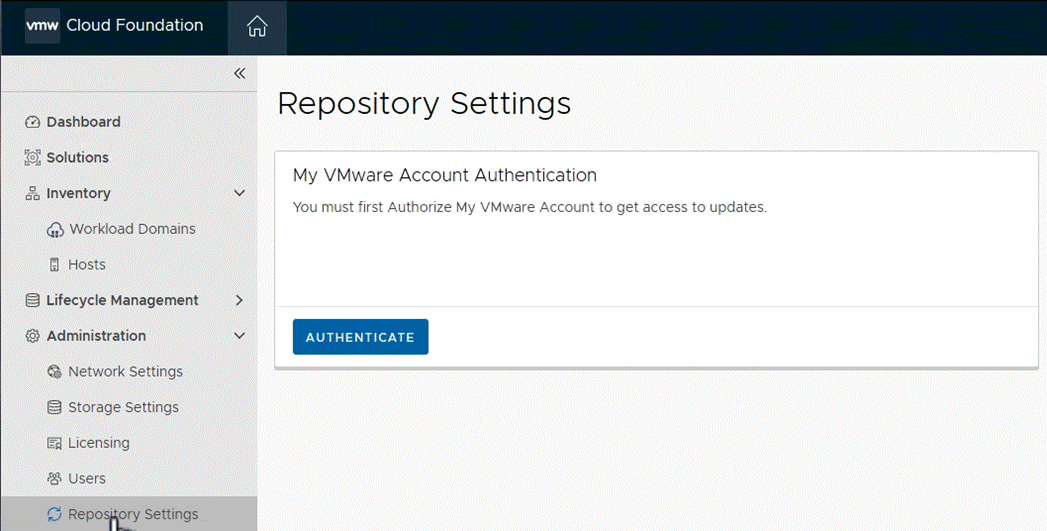Click the Lifecycle Management stack icon
Viewport: 1047px width, 531px height.
[x=32, y=300]
